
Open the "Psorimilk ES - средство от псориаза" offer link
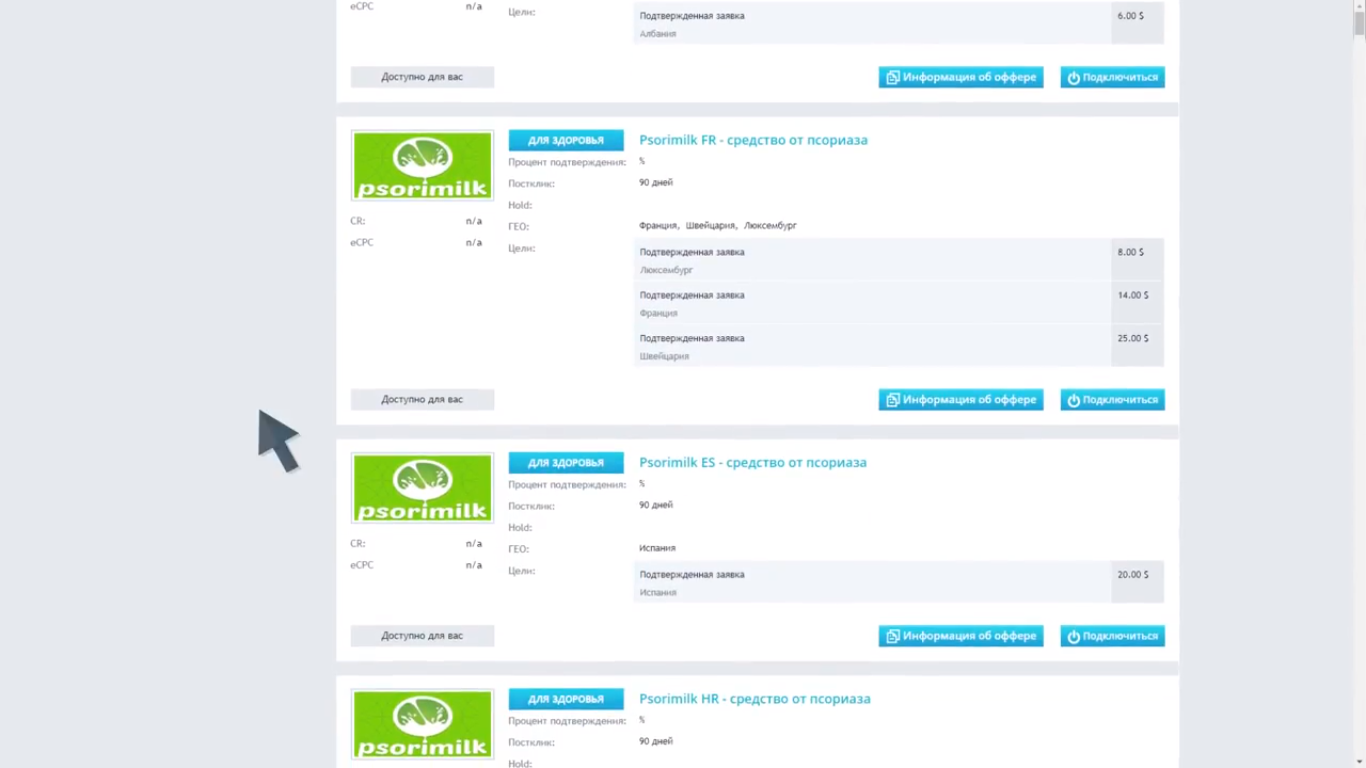(752, 462)
